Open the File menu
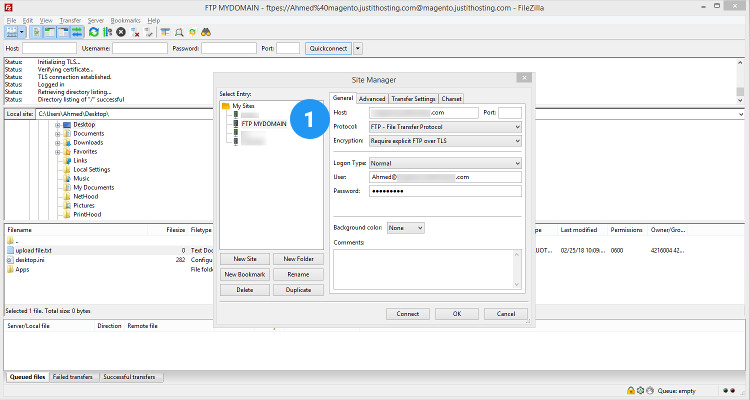750x400 pixels. coord(11,21)
